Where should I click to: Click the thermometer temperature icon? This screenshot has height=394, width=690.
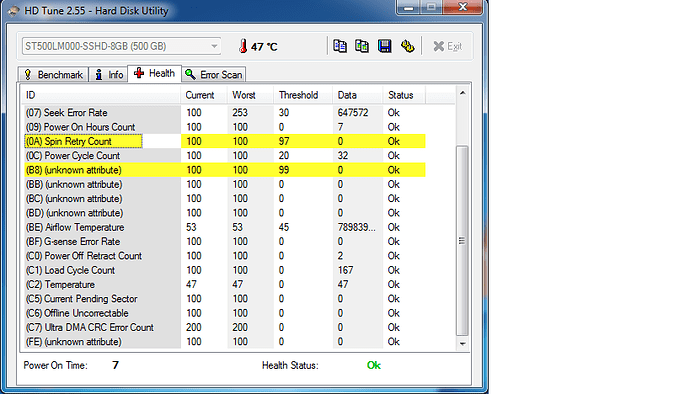(243, 46)
